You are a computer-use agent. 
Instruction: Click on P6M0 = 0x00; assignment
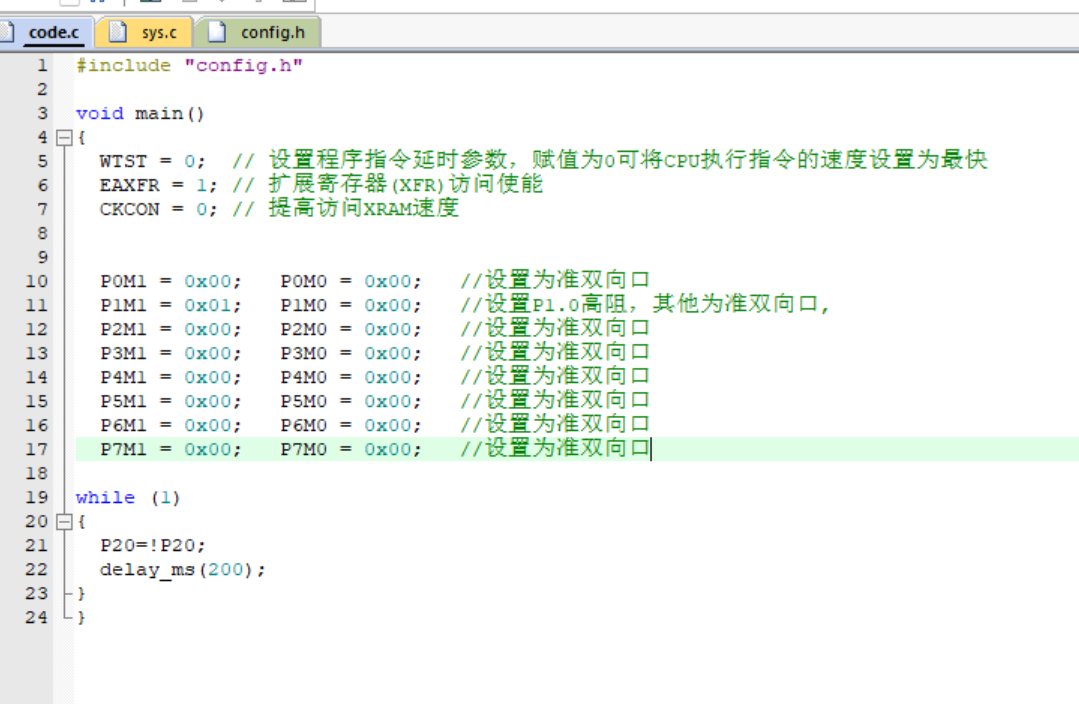(351, 425)
